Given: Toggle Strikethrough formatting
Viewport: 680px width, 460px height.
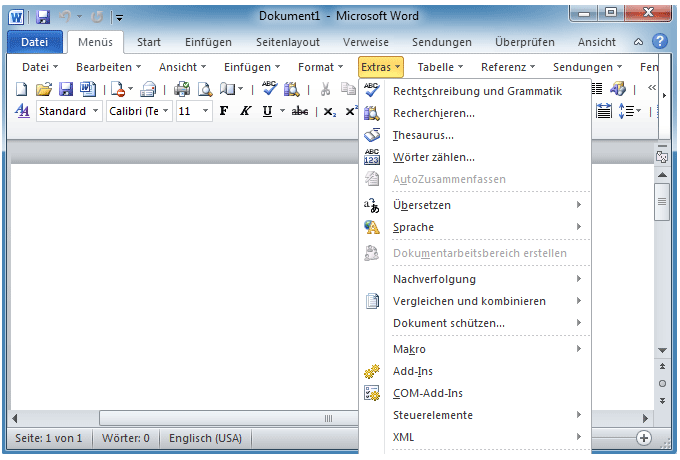Looking at the screenshot, I should (x=300, y=111).
